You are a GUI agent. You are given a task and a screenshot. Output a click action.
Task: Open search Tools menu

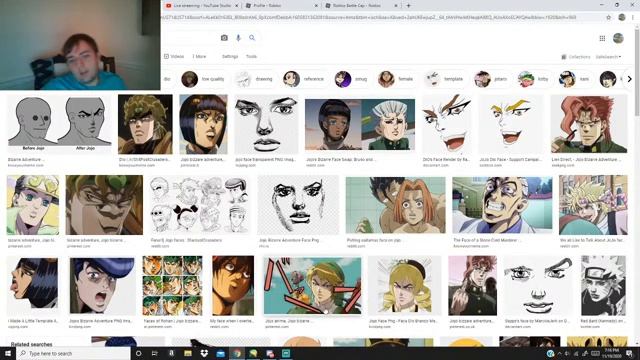[x=251, y=57]
